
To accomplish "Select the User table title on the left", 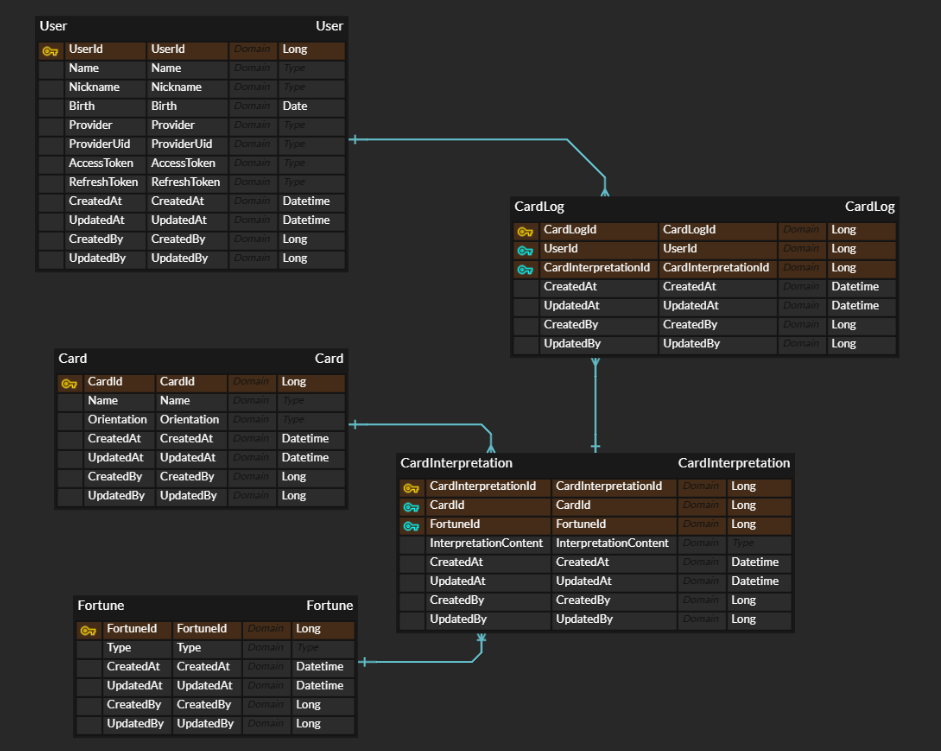I will click(53, 26).
